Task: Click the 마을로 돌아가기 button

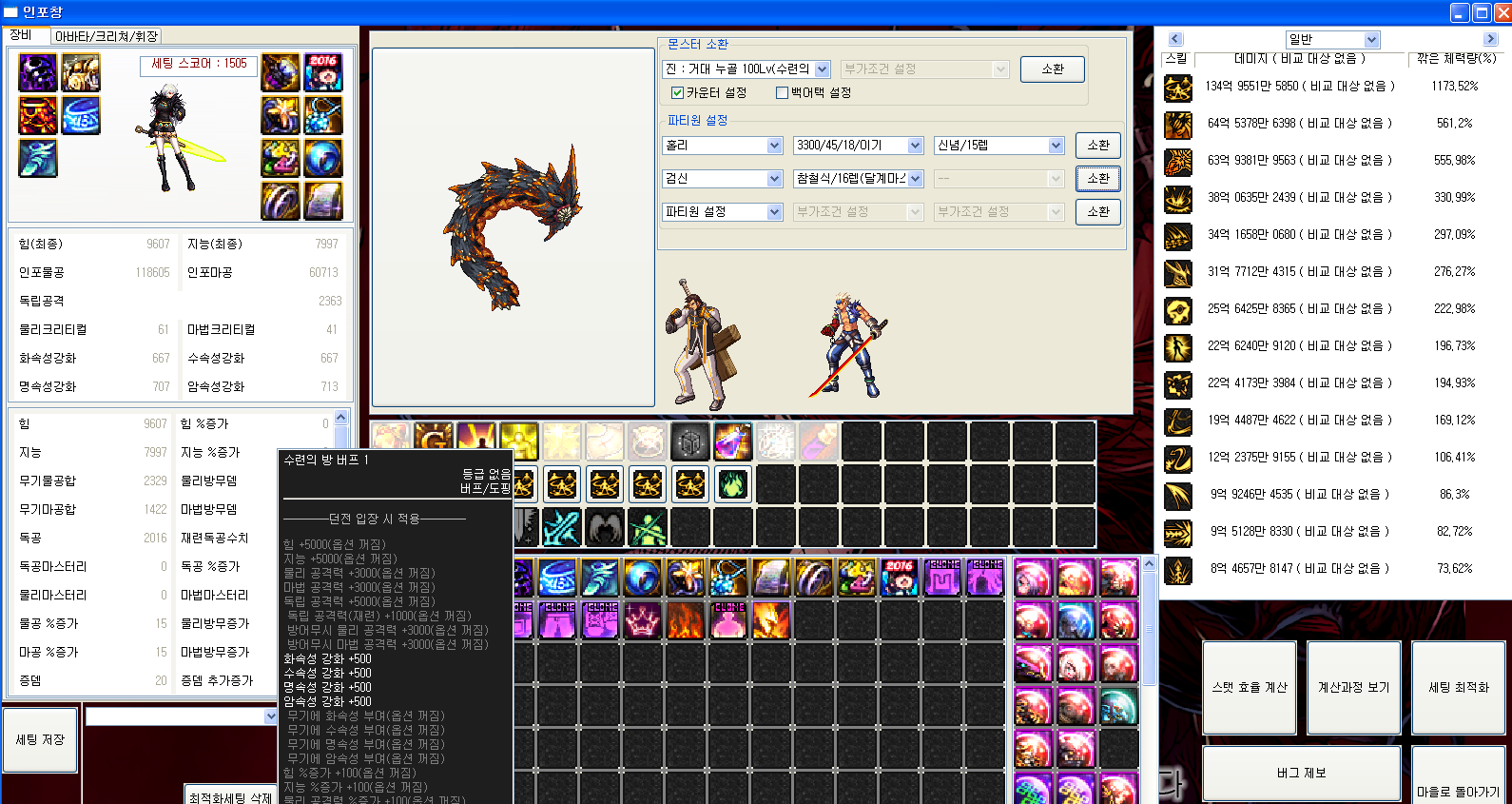Action: pyautogui.click(x=1459, y=776)
